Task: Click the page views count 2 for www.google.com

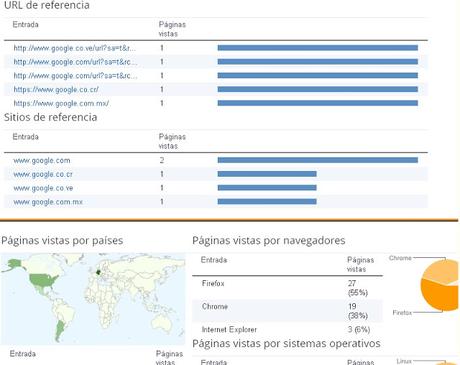Action: click(162, 160)
